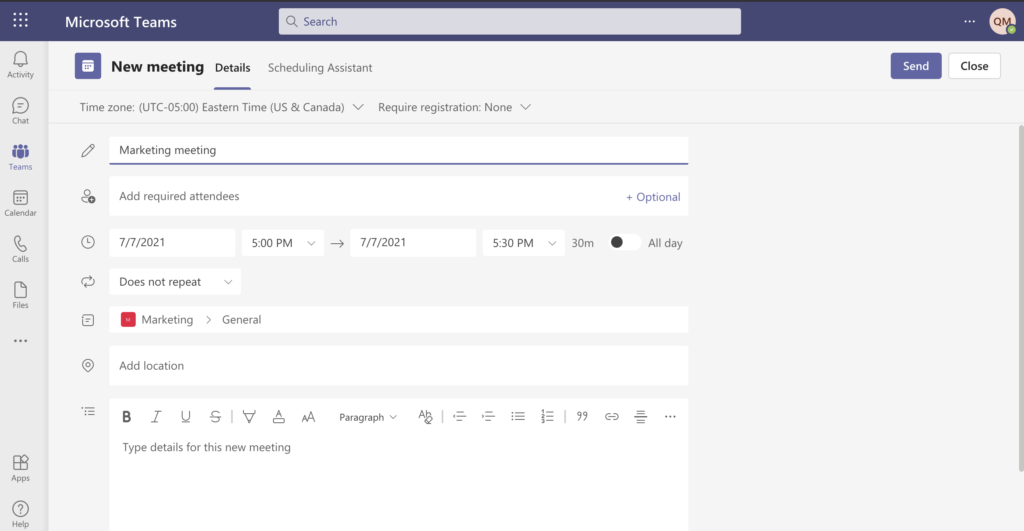Focus the Add location field
Viewport: 1024px width, 531px height.
tap(398, 366)
